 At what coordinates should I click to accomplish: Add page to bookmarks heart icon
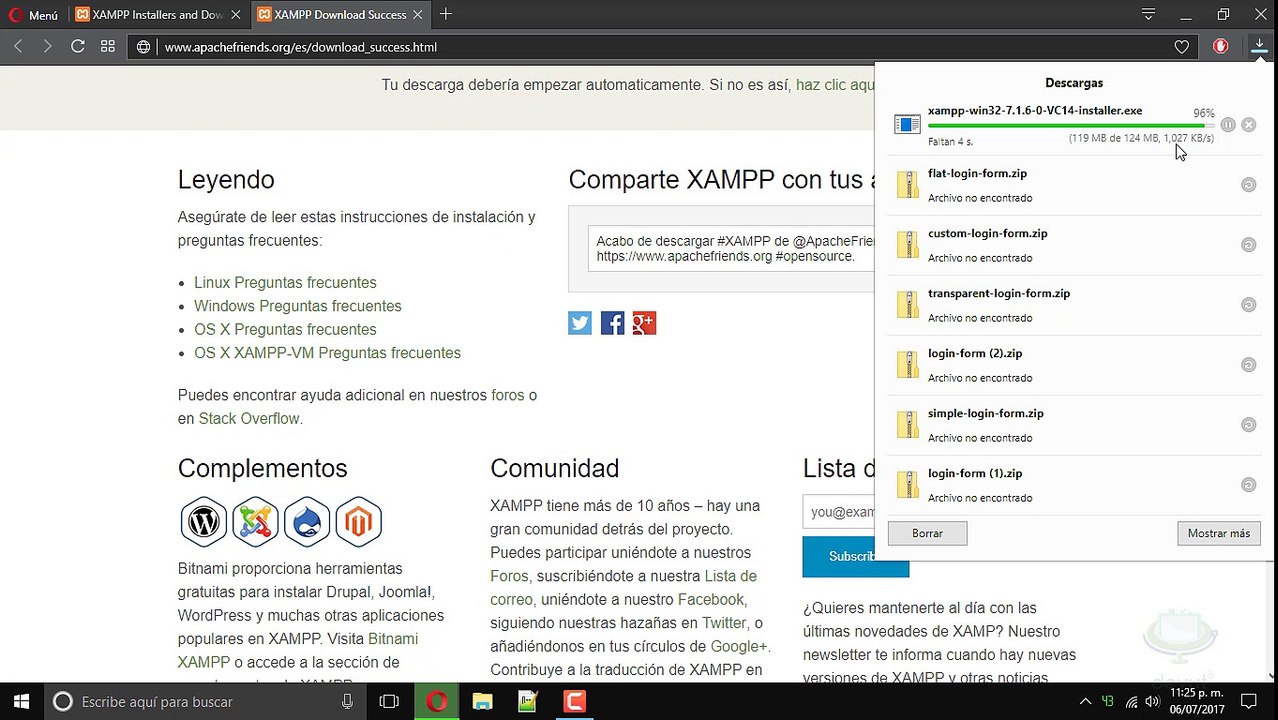point(1182,47)
